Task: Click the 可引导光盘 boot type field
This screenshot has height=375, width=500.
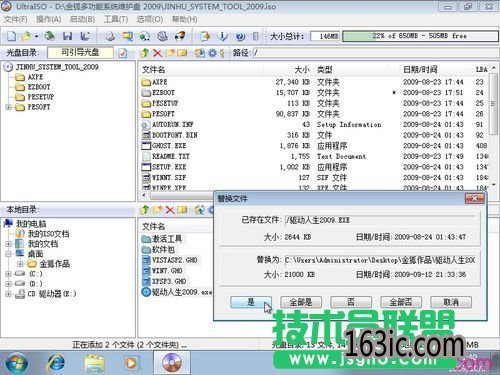Action: [x=80, y=53]
